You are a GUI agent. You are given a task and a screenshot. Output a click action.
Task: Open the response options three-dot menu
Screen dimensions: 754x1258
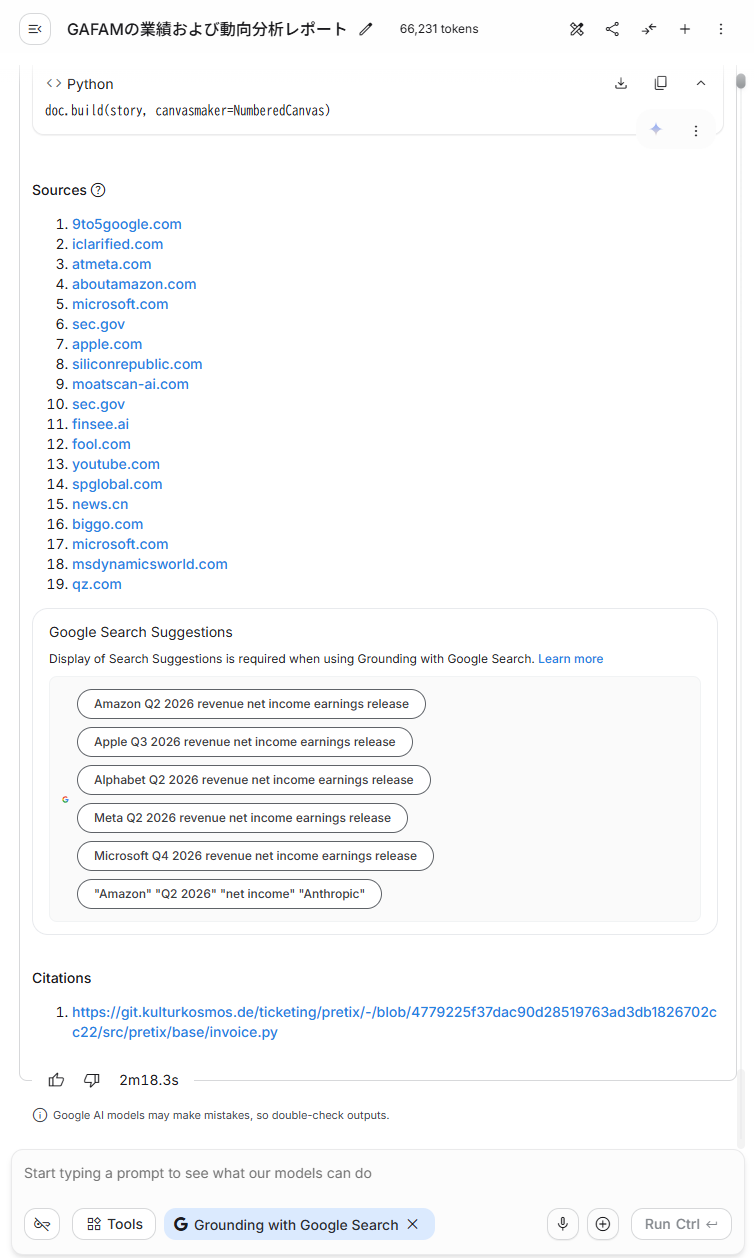click(696, 130)
